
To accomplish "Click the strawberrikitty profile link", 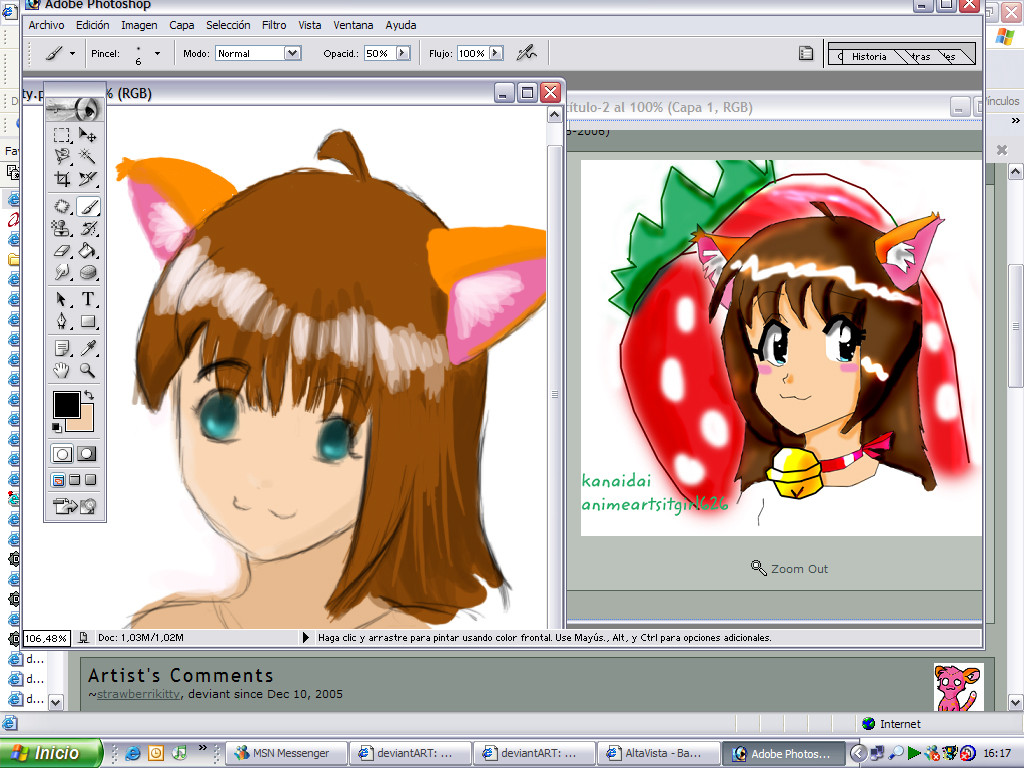I will point(138,694).
